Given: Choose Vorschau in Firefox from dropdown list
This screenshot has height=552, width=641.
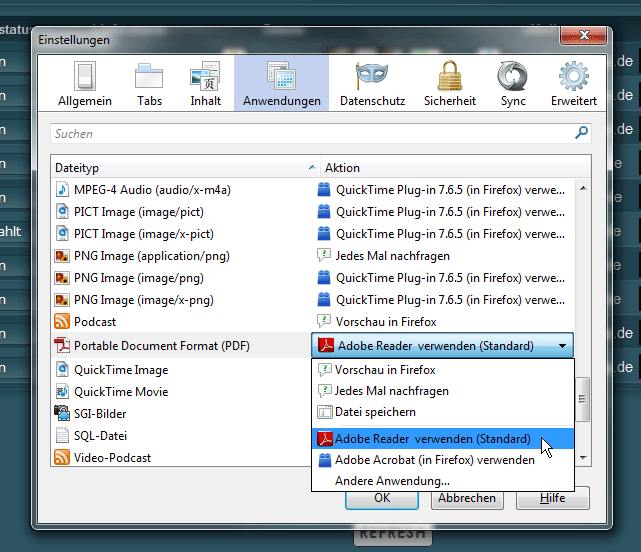Looking at the screenshot, I should tap(443, 370).
